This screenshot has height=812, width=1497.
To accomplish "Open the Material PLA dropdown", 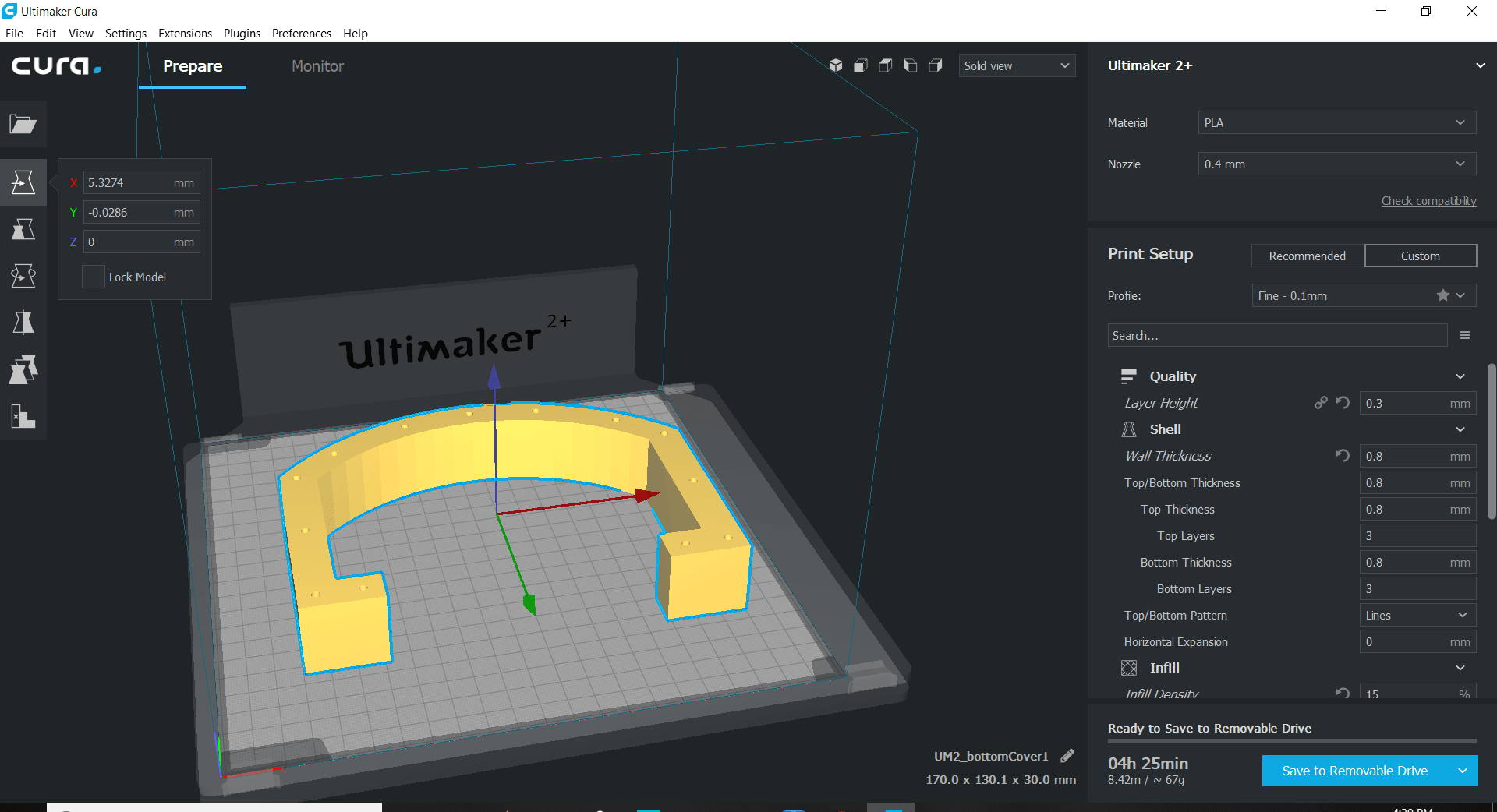I will click(x=1337, y=122).
